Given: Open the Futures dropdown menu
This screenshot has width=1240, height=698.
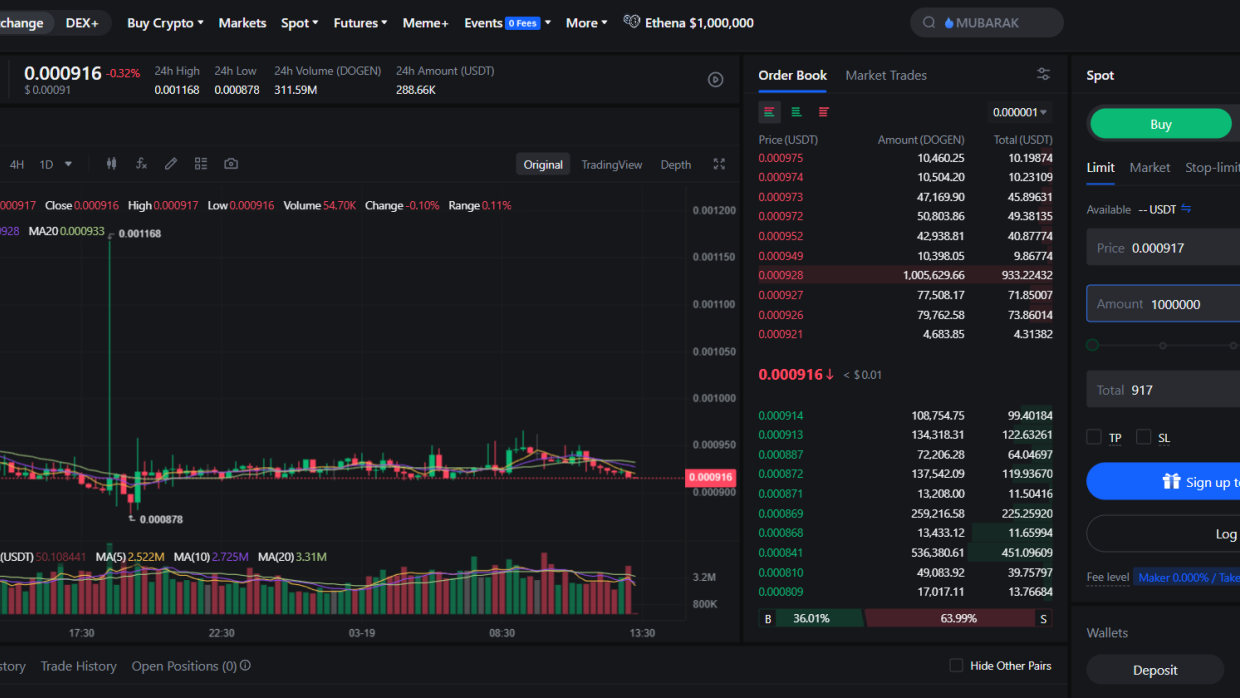Looking at the screenshot, I should click(360, 23).
